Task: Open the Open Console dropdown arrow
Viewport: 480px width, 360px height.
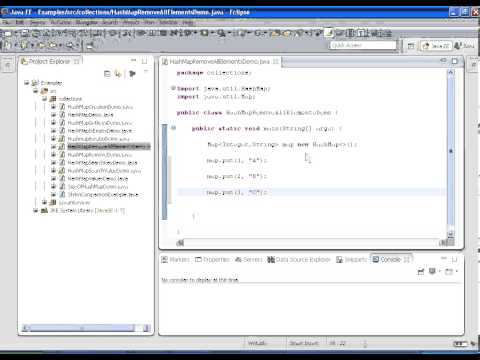Action: pos(456,272)
